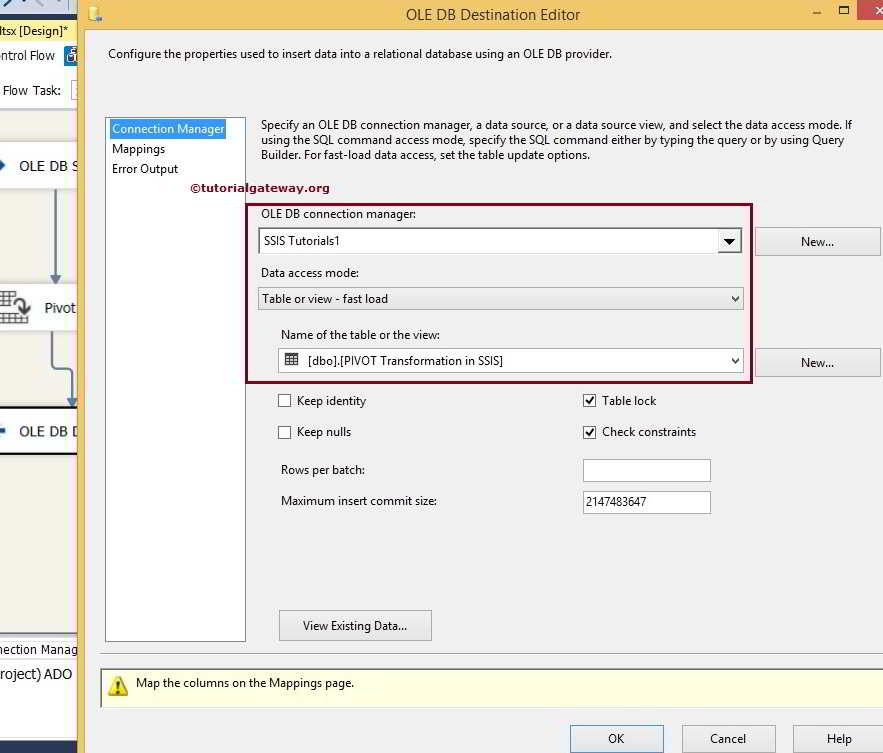
Task: Focus the Rows per batch field
Action: point(646,470)
